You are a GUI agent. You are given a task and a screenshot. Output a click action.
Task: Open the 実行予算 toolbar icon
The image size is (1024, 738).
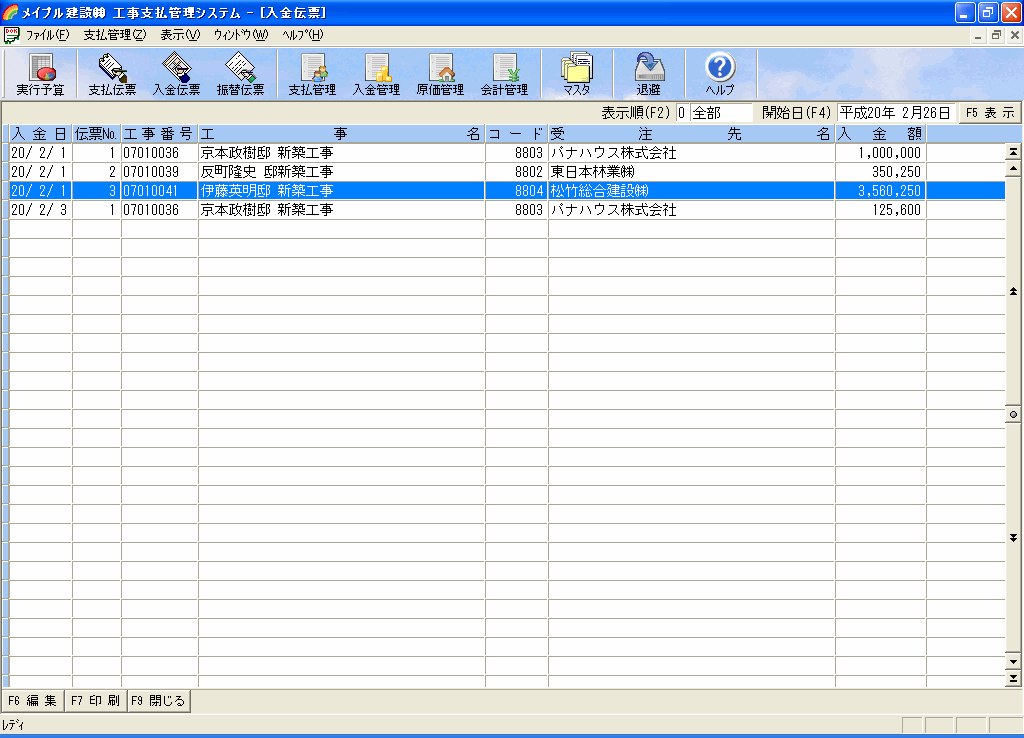pos(40,74)
